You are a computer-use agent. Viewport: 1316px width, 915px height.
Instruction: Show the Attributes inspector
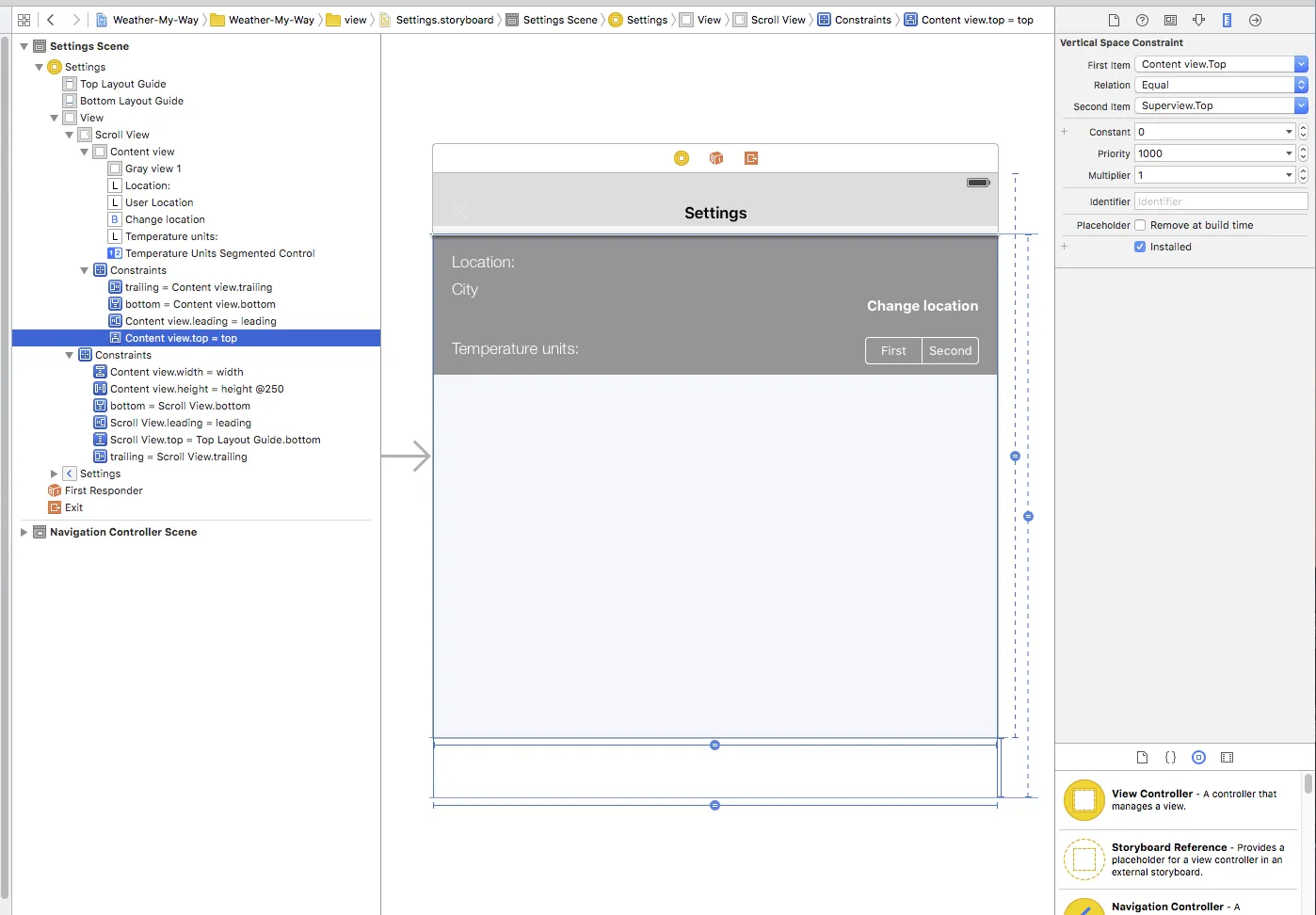point(1198,20)
